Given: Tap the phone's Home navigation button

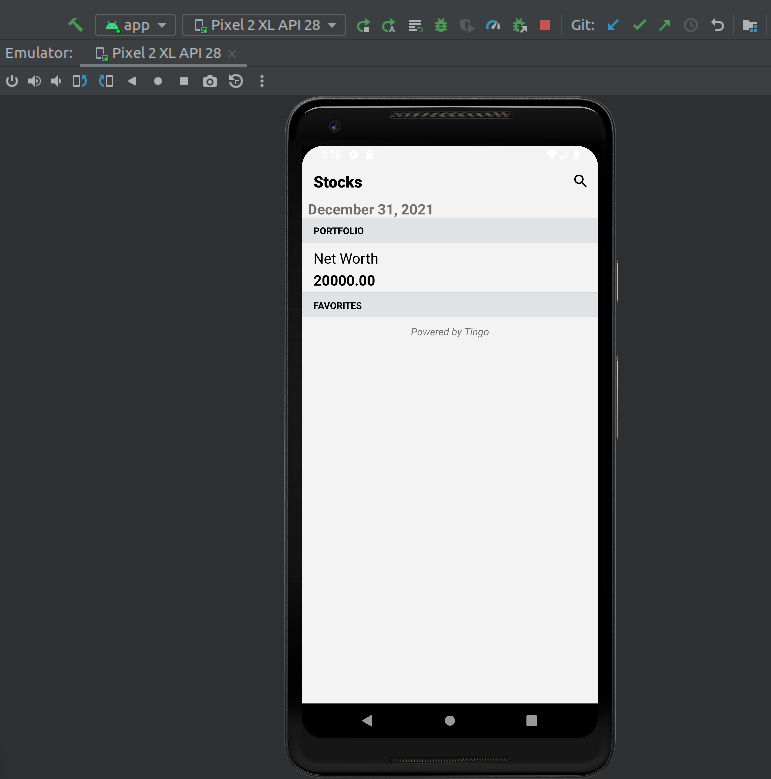Looking at the screenshot, I should [450, 720].
